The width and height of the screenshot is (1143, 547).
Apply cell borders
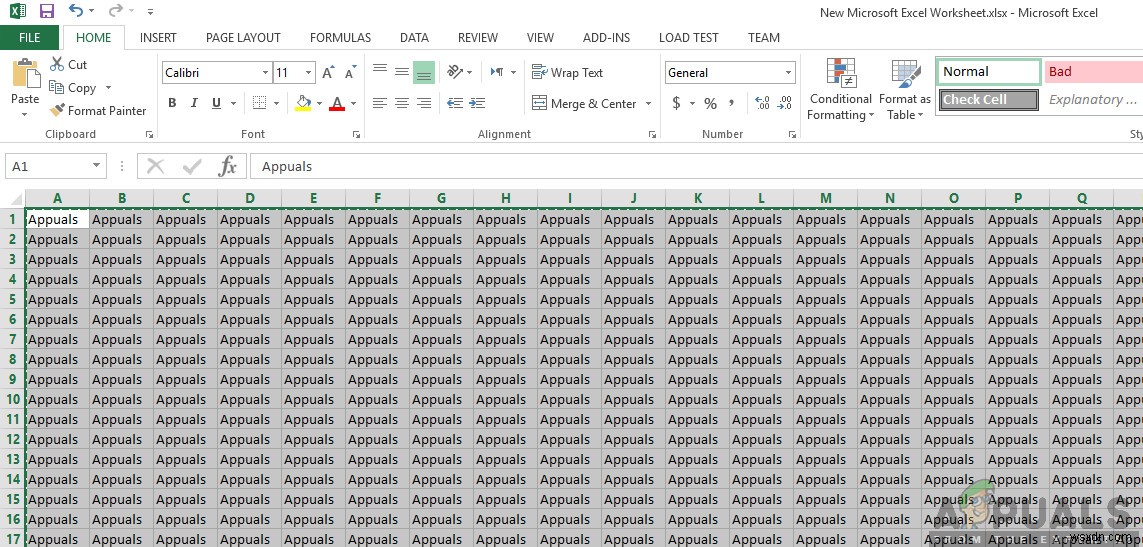[x=260, y=104]
